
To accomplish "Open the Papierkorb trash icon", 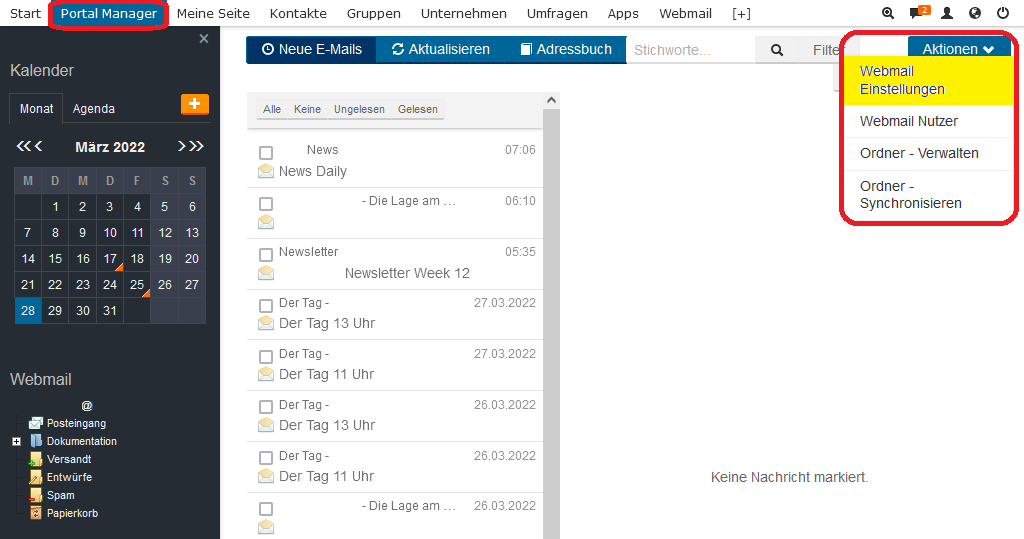I will click(x=36, y=513).
